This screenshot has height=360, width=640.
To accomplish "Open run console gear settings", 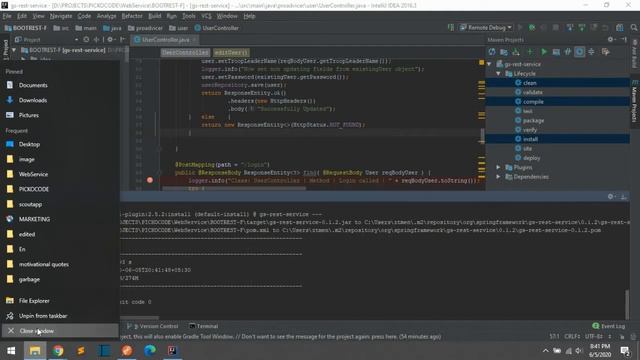I will coord(611,196).
